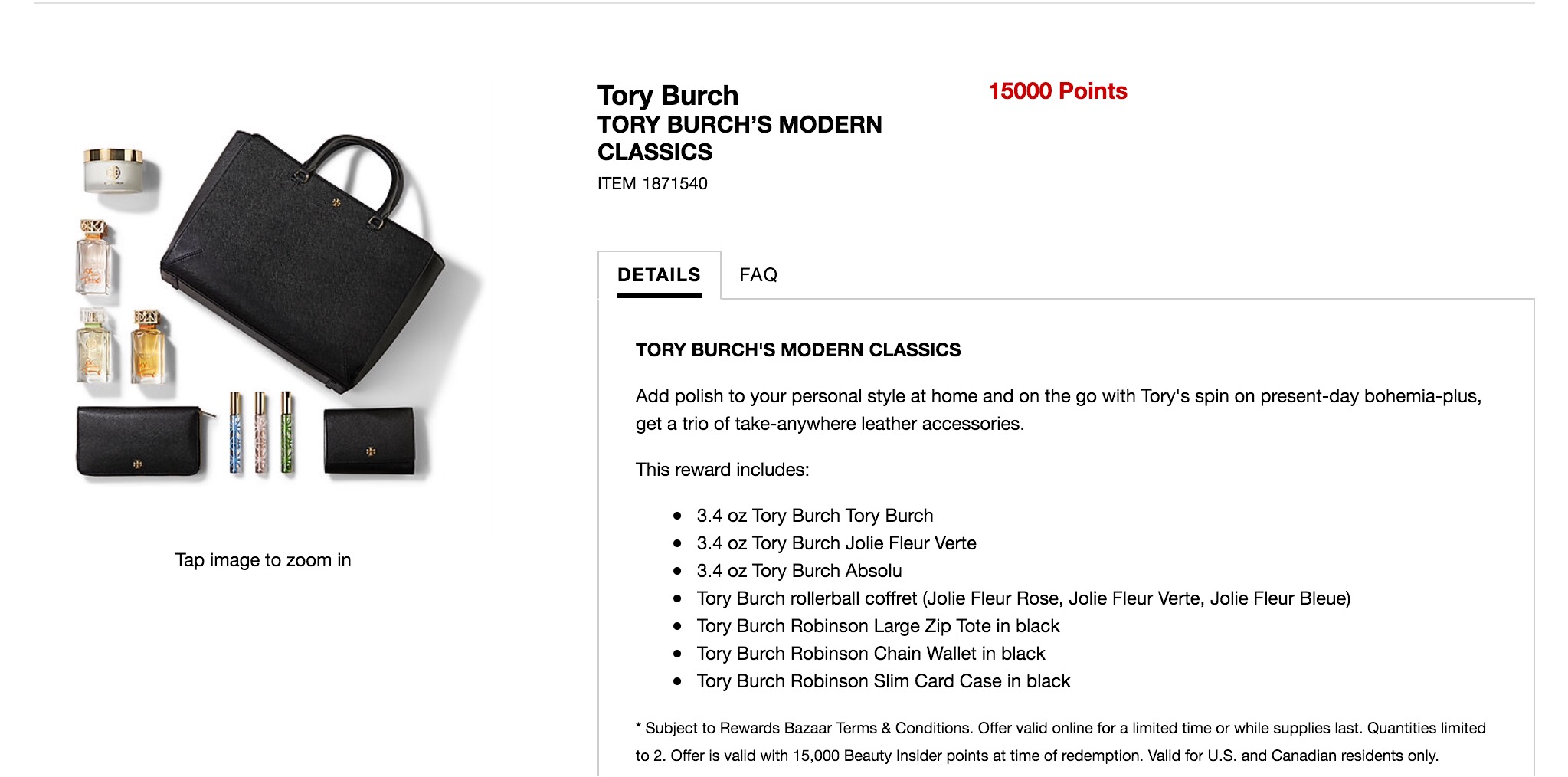Click the Robinson Large Zip Tote list item
Screen dimensions: 1568x777
[x=878, y=626]
